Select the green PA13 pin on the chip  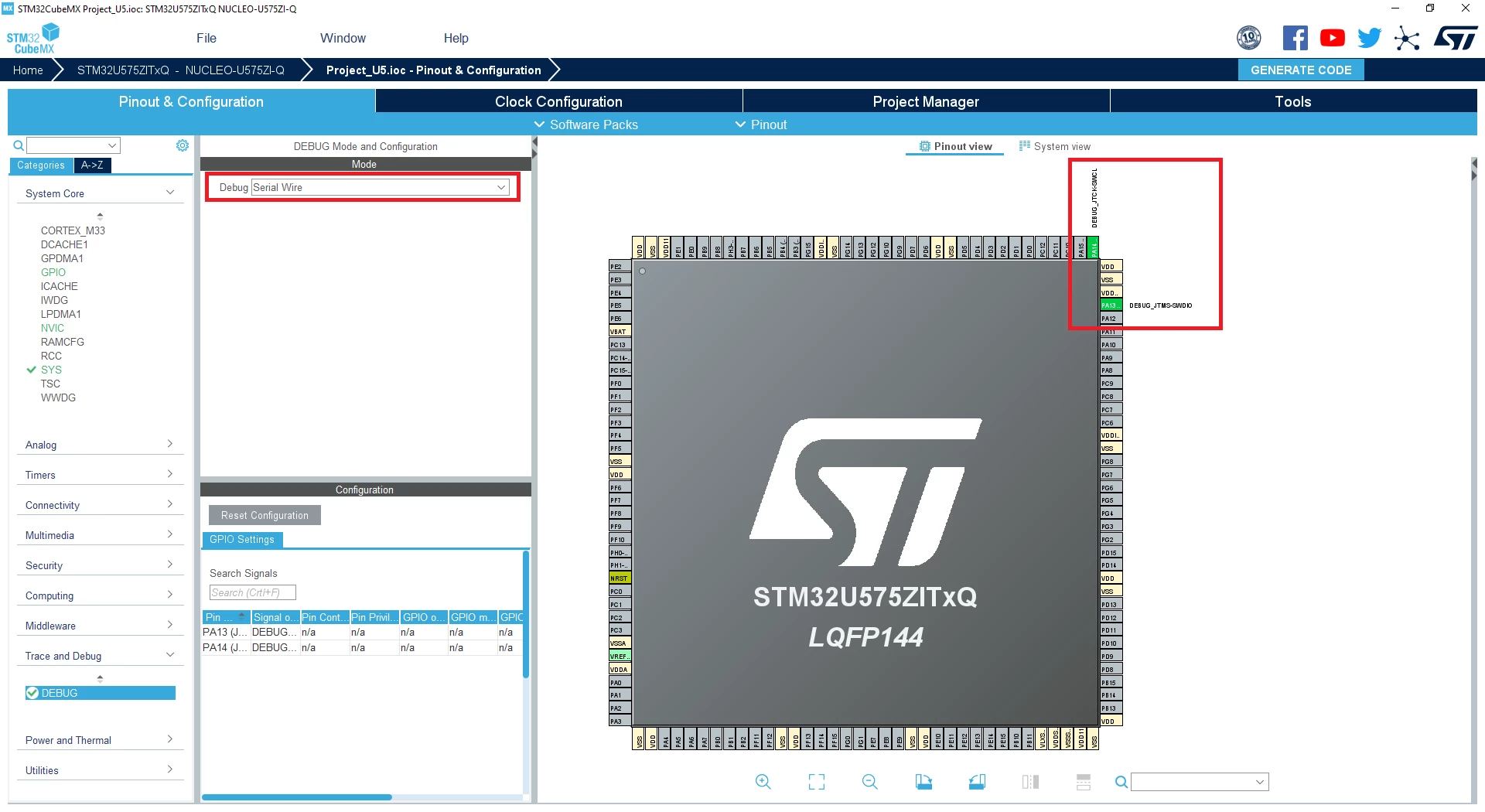(1111, 305)
